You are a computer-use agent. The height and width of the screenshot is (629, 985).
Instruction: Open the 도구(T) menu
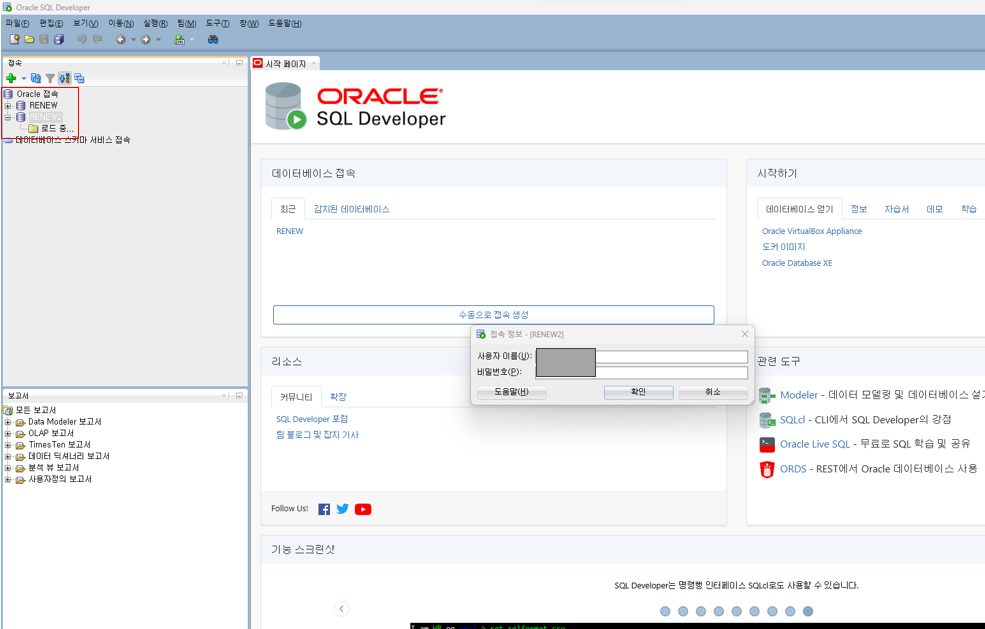[217, 23]
